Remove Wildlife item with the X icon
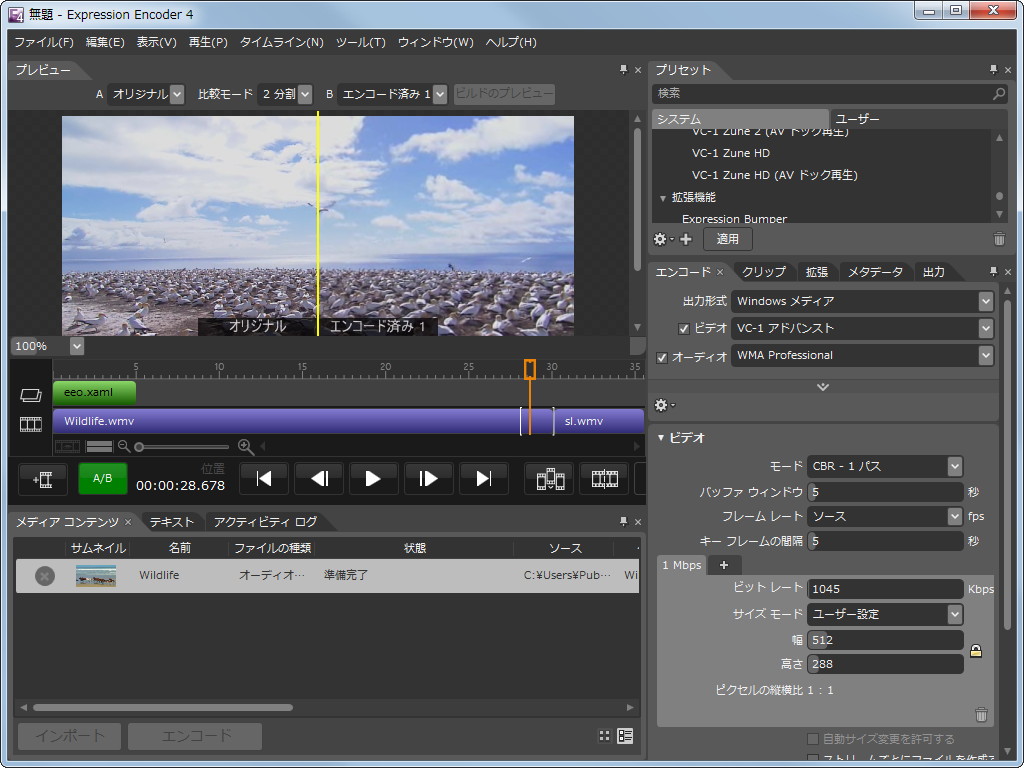 tap(44, 576)
